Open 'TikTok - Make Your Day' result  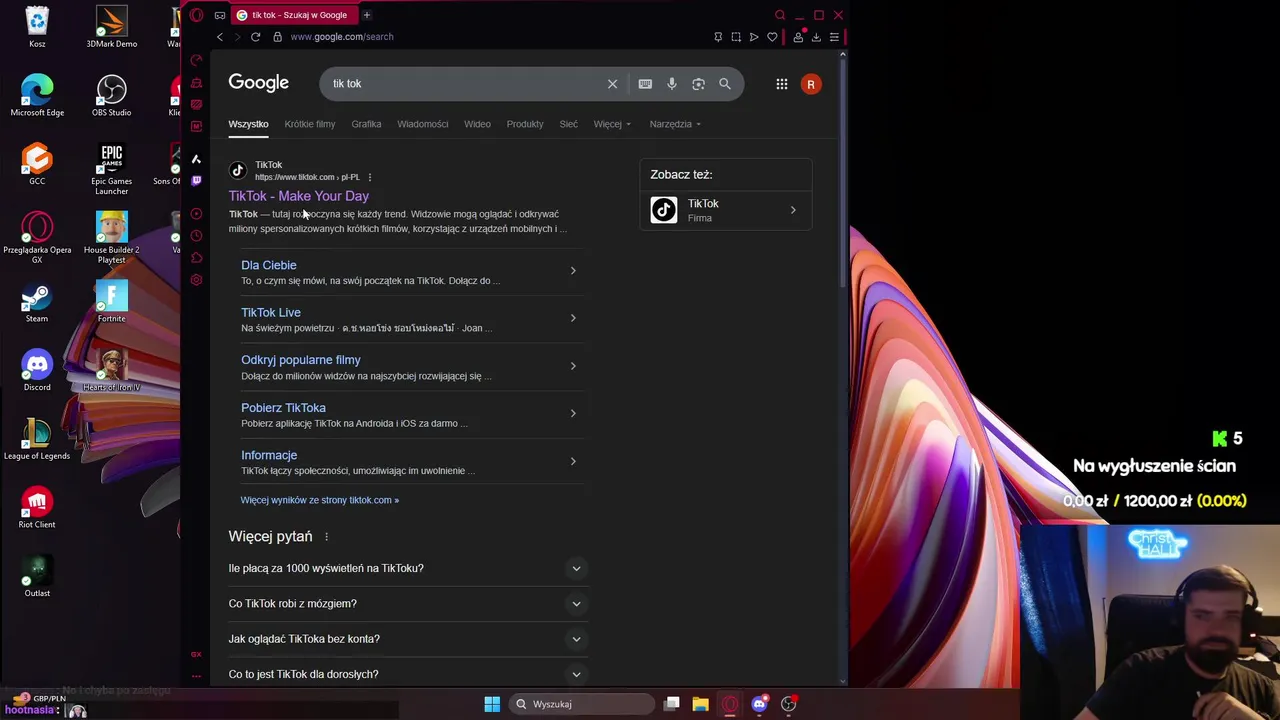point(298,196)
